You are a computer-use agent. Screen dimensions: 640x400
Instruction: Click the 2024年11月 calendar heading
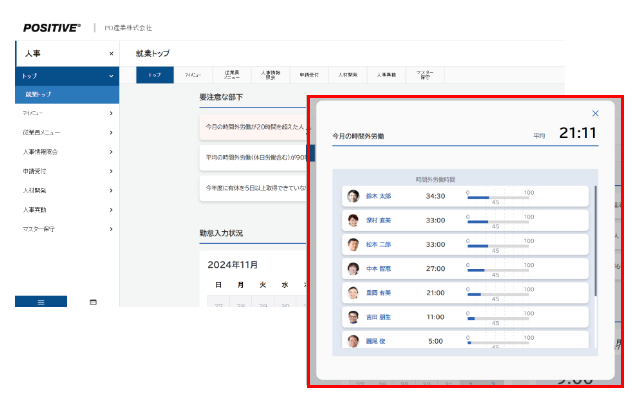tap(232, 264)
